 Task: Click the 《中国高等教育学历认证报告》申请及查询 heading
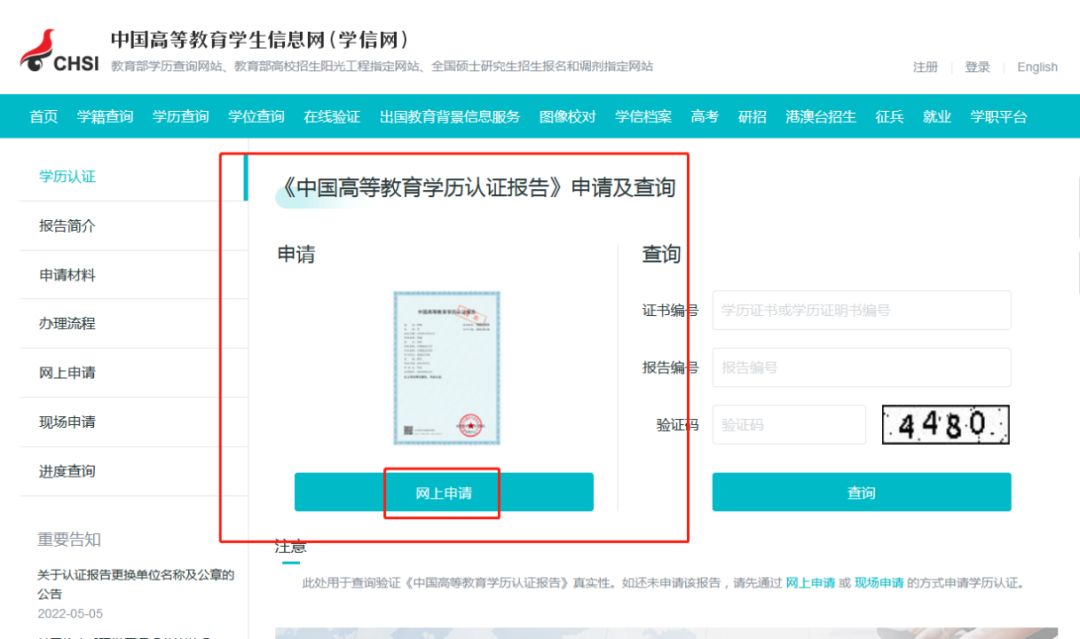(x=477, y=187)
